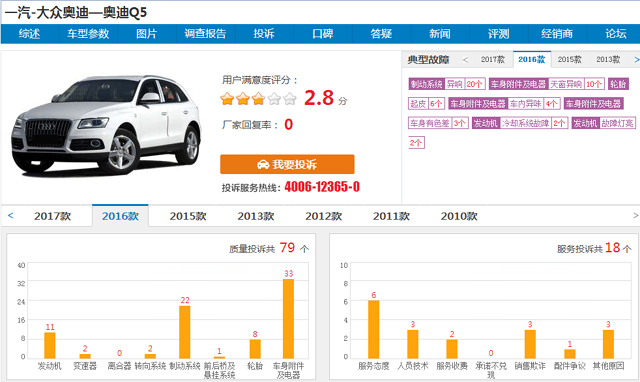
Task: Click the 车身附件及电器 bar showing 33
Action: click(289, 319)
